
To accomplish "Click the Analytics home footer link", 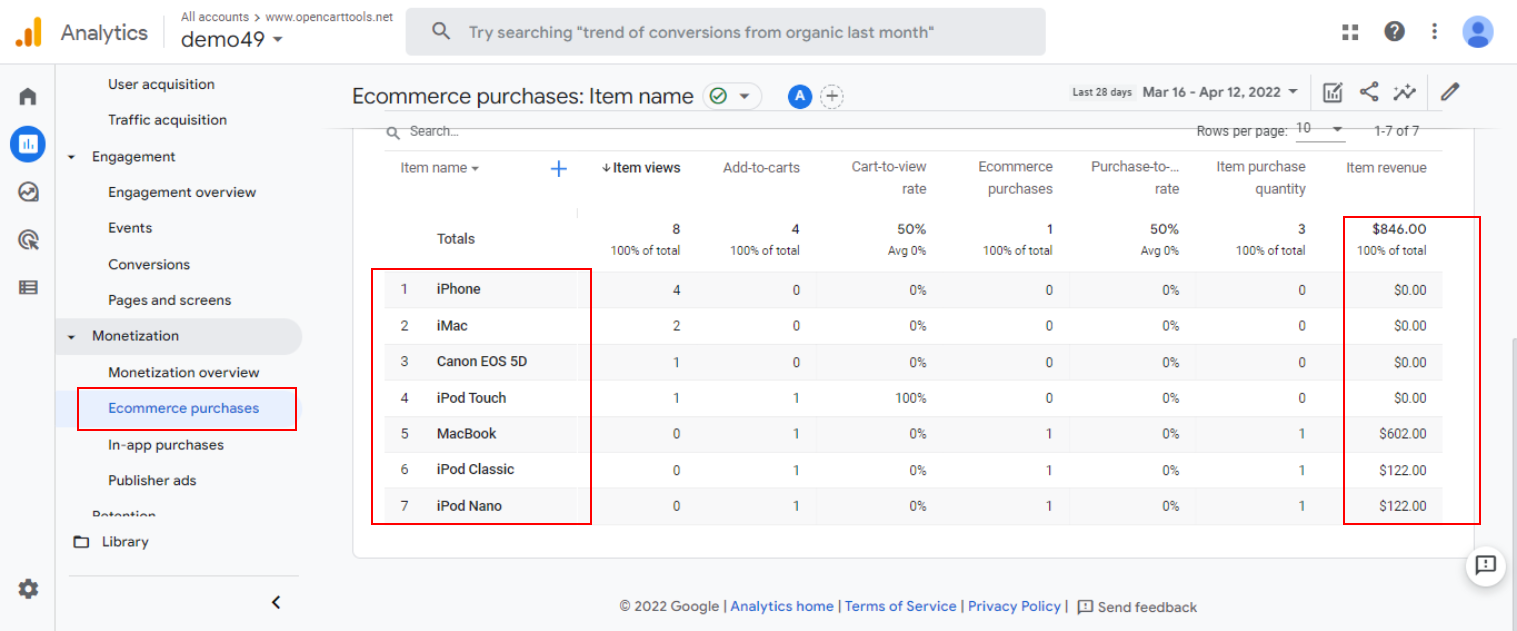I will pos(782,606).
